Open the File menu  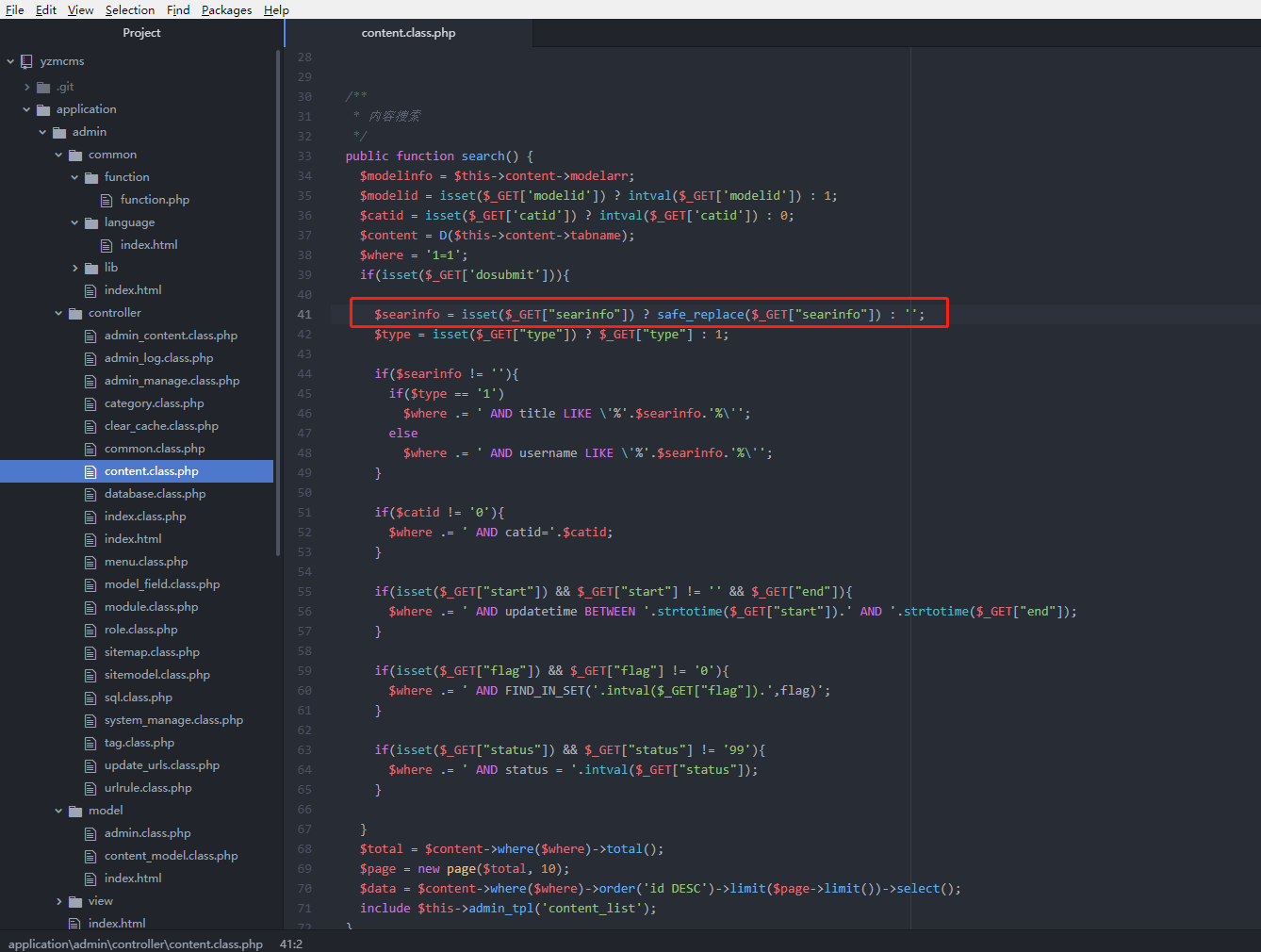tap(15, 9)
